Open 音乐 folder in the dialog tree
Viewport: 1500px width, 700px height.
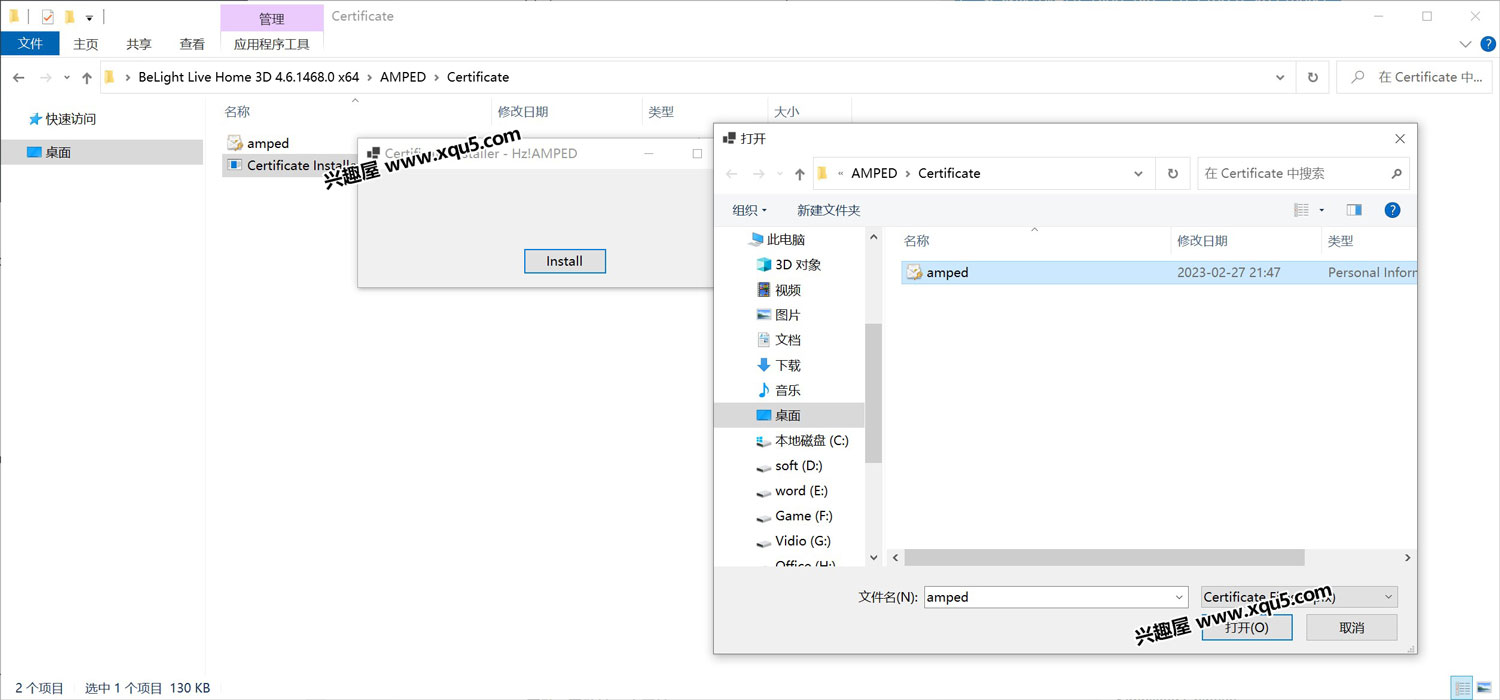(779, 390)
